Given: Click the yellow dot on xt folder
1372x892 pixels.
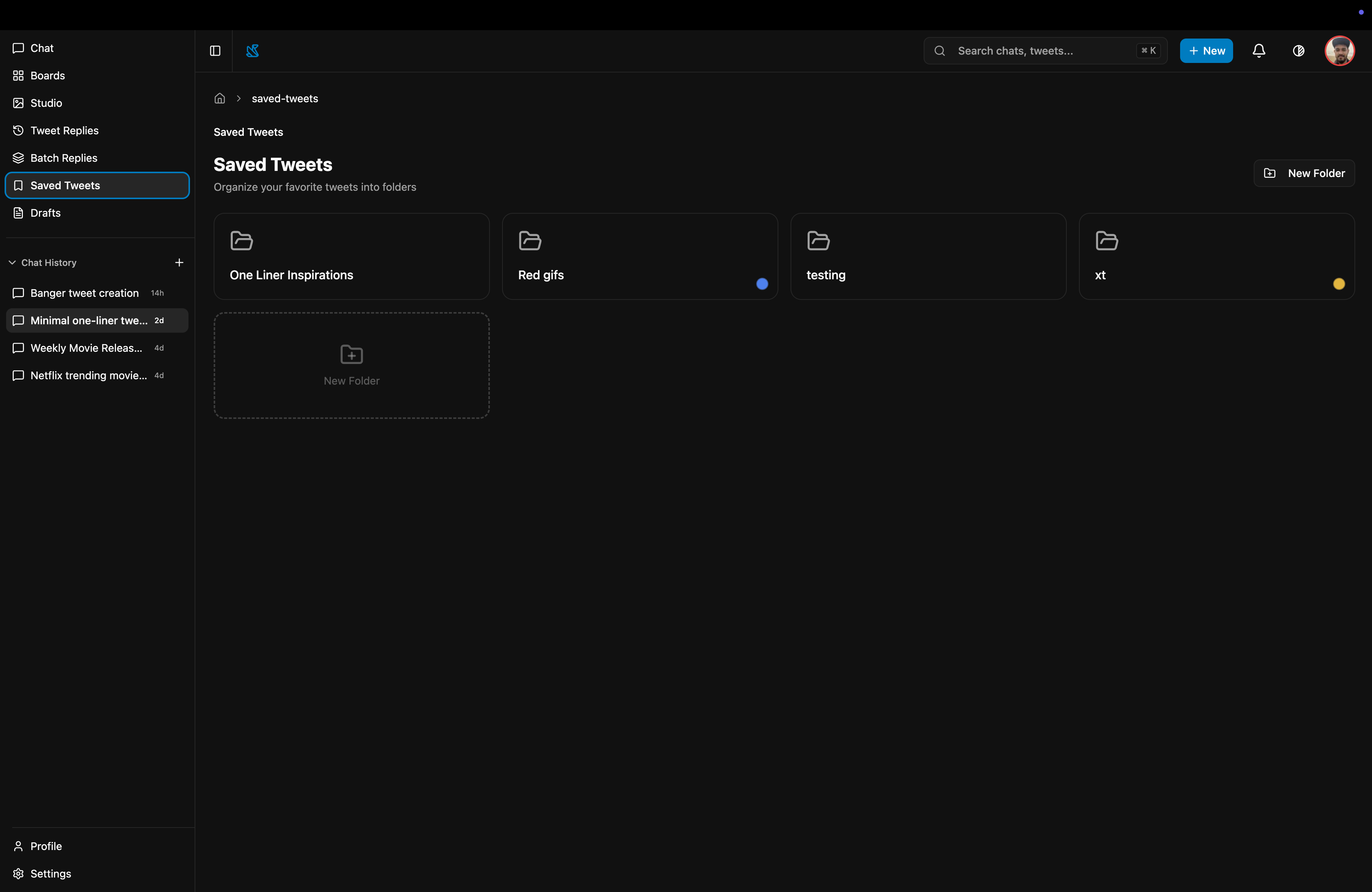Looking at the screenshot, I should click(1338, 284).
